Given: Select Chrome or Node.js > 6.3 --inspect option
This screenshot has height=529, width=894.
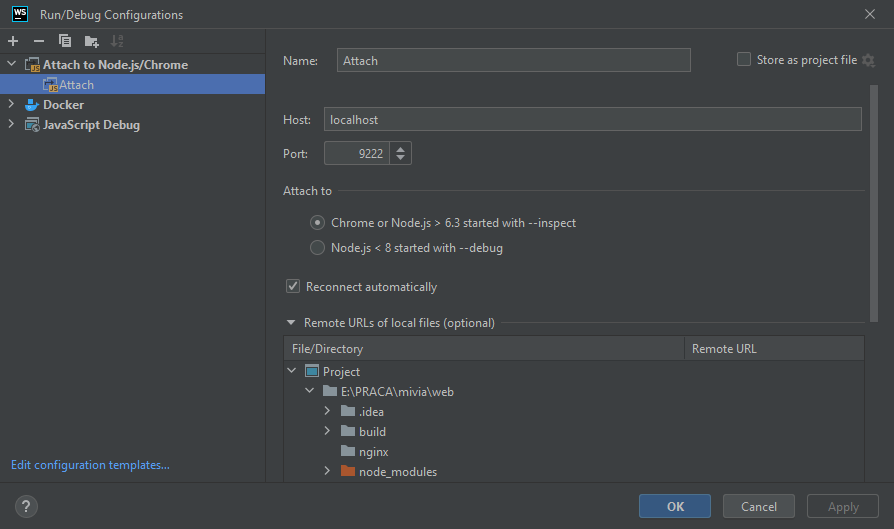Looking at the screenshot, I should (317, 223).
